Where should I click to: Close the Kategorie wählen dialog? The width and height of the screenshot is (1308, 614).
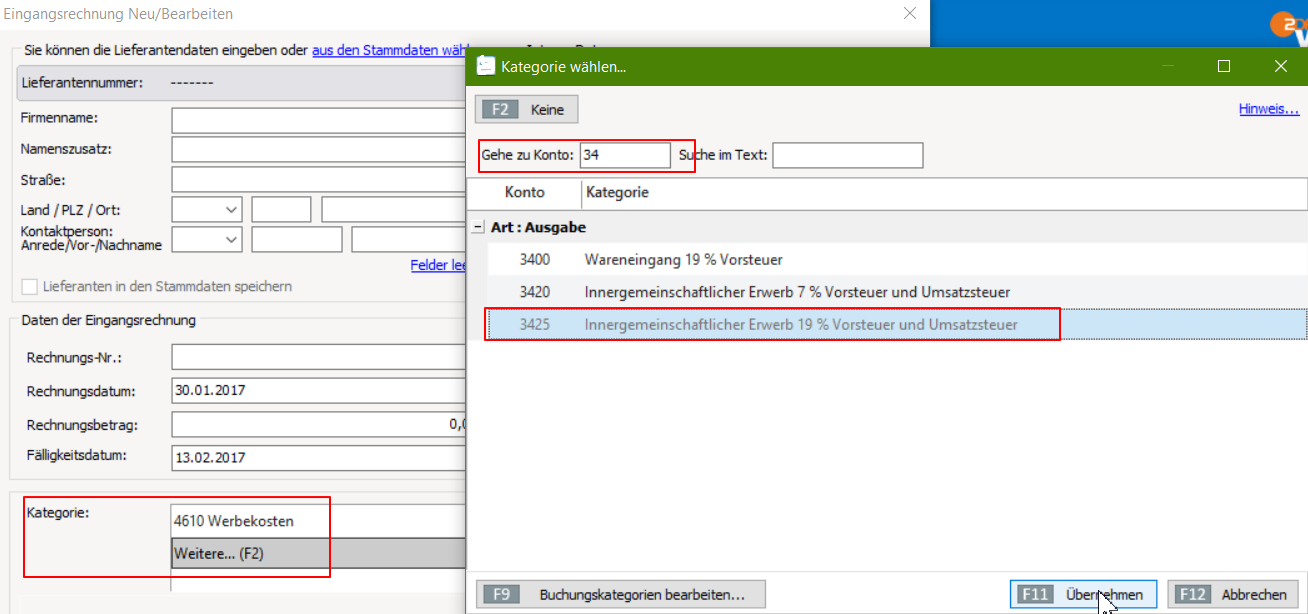point(1281,66)
